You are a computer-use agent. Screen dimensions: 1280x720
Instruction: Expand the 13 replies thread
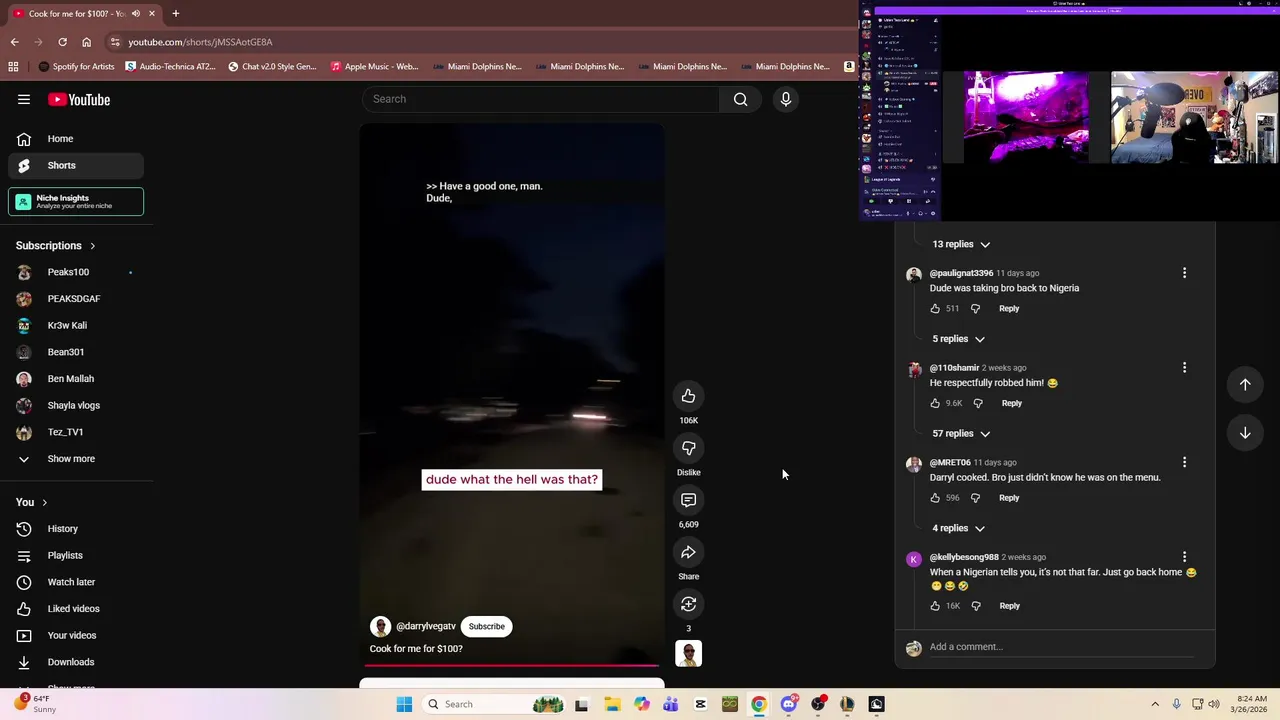click(961, 244)
